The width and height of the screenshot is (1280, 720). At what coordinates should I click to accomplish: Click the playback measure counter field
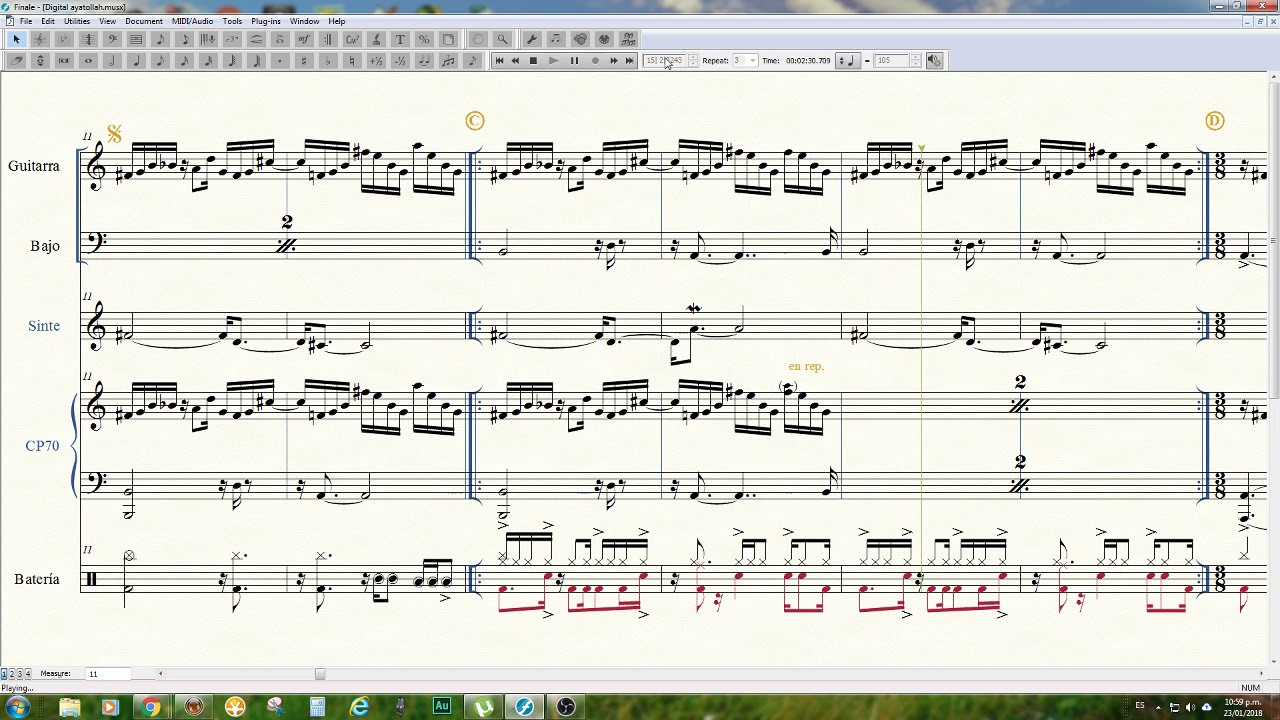[664, 61]
